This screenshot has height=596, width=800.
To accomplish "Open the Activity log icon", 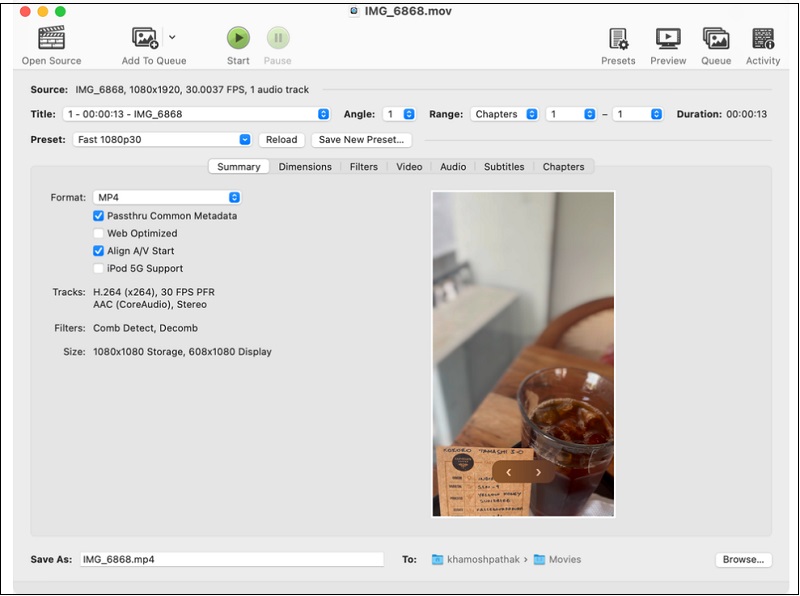I will coord(763,39).
